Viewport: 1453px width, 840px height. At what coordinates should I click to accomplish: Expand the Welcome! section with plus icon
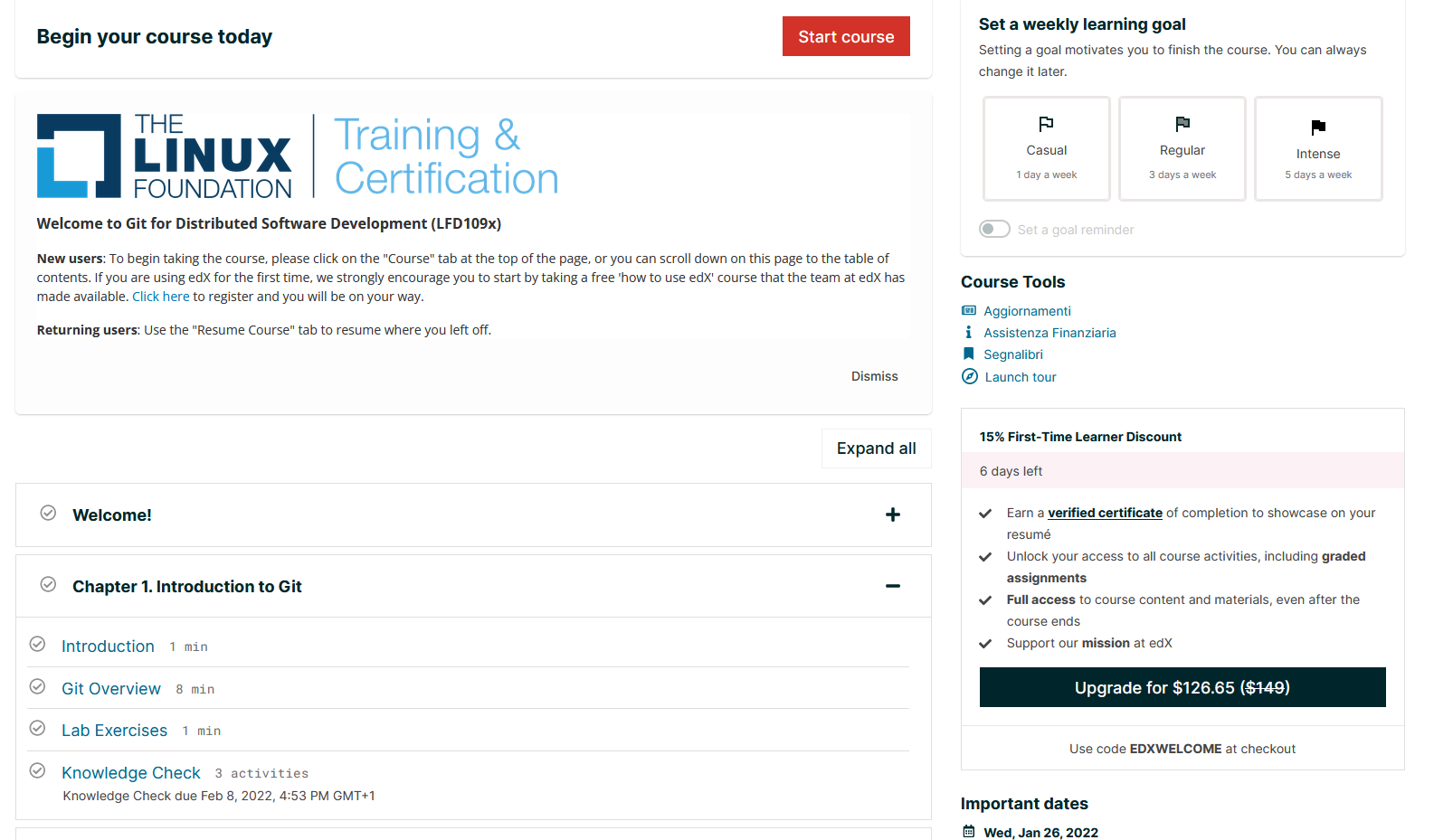[892, 514]
